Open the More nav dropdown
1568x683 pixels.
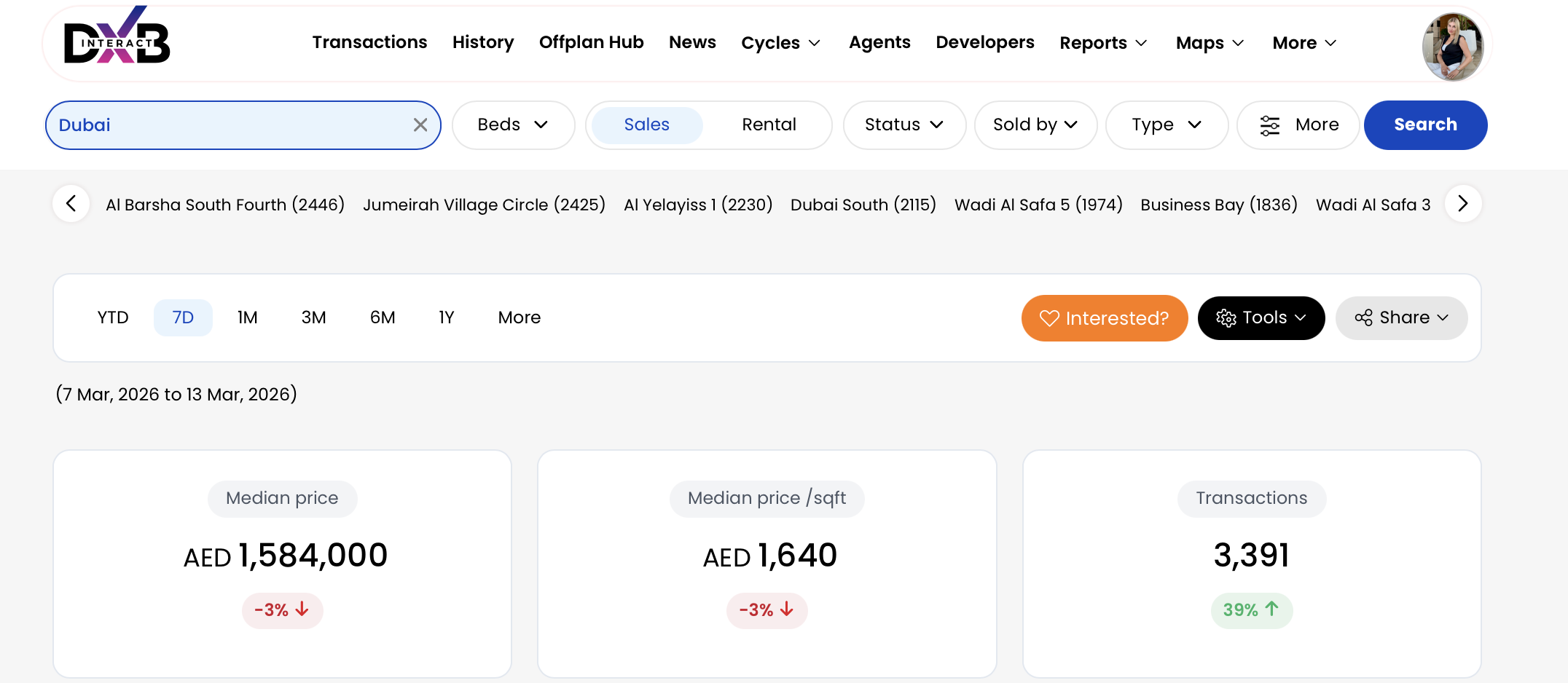(1305, 43)
